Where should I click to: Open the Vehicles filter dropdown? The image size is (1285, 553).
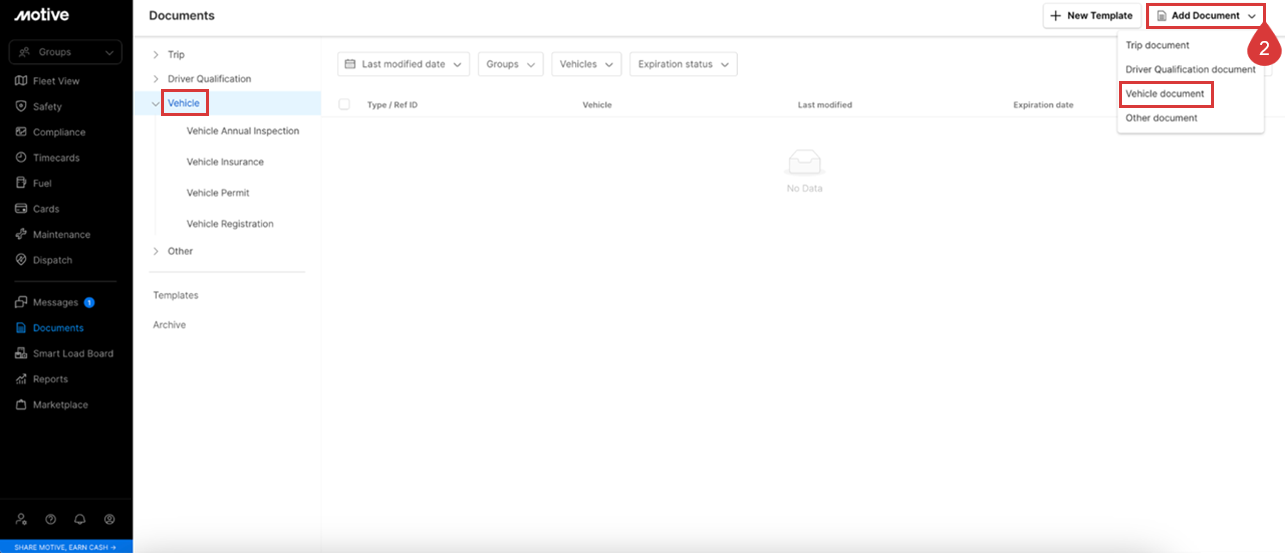tap(586, 64)
